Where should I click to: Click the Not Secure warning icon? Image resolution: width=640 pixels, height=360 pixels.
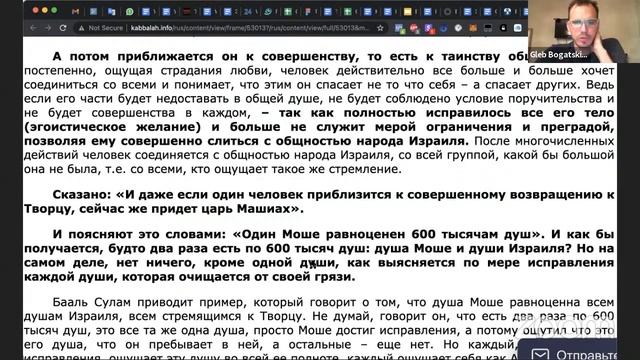click(x=81, y=28)
